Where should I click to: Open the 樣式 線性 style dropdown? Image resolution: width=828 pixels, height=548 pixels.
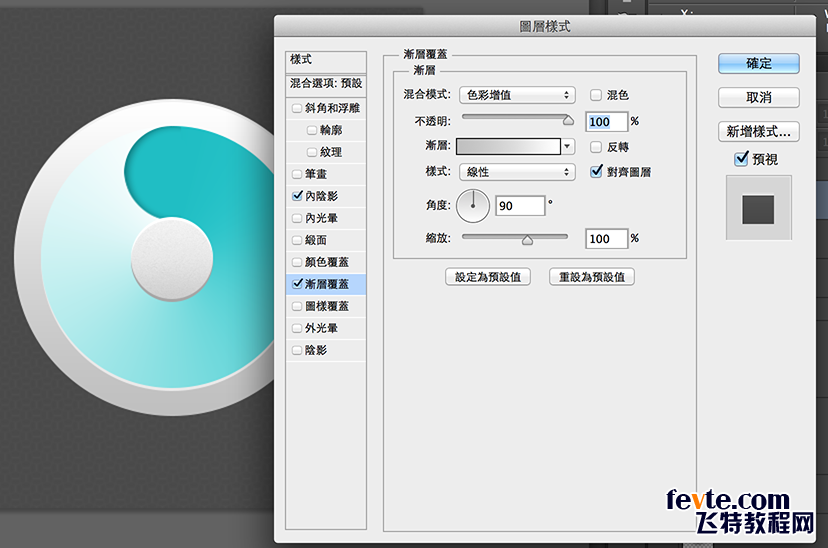pyautogui.click(x=517, y=172)
